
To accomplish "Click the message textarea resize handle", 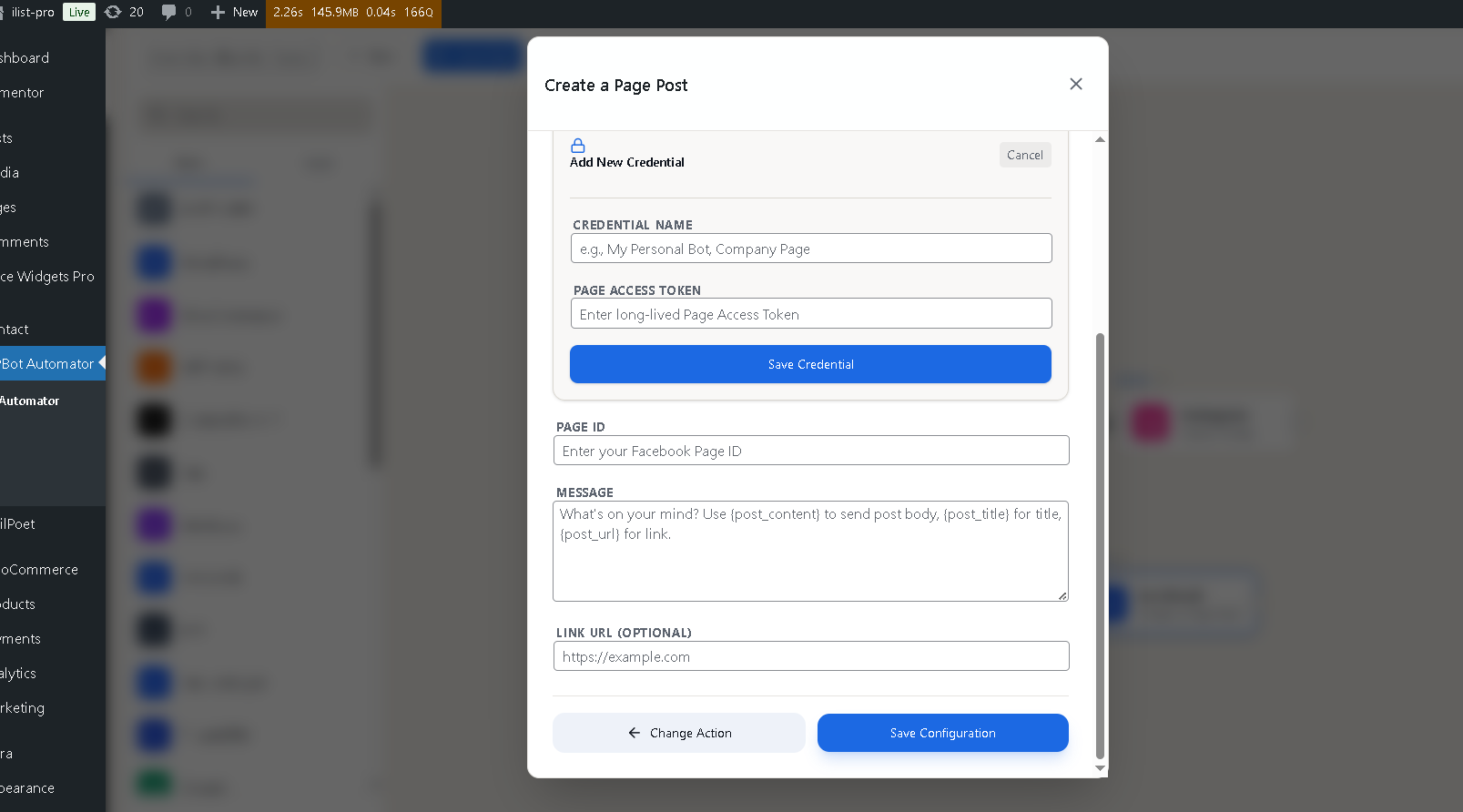I will (1062, 595).
